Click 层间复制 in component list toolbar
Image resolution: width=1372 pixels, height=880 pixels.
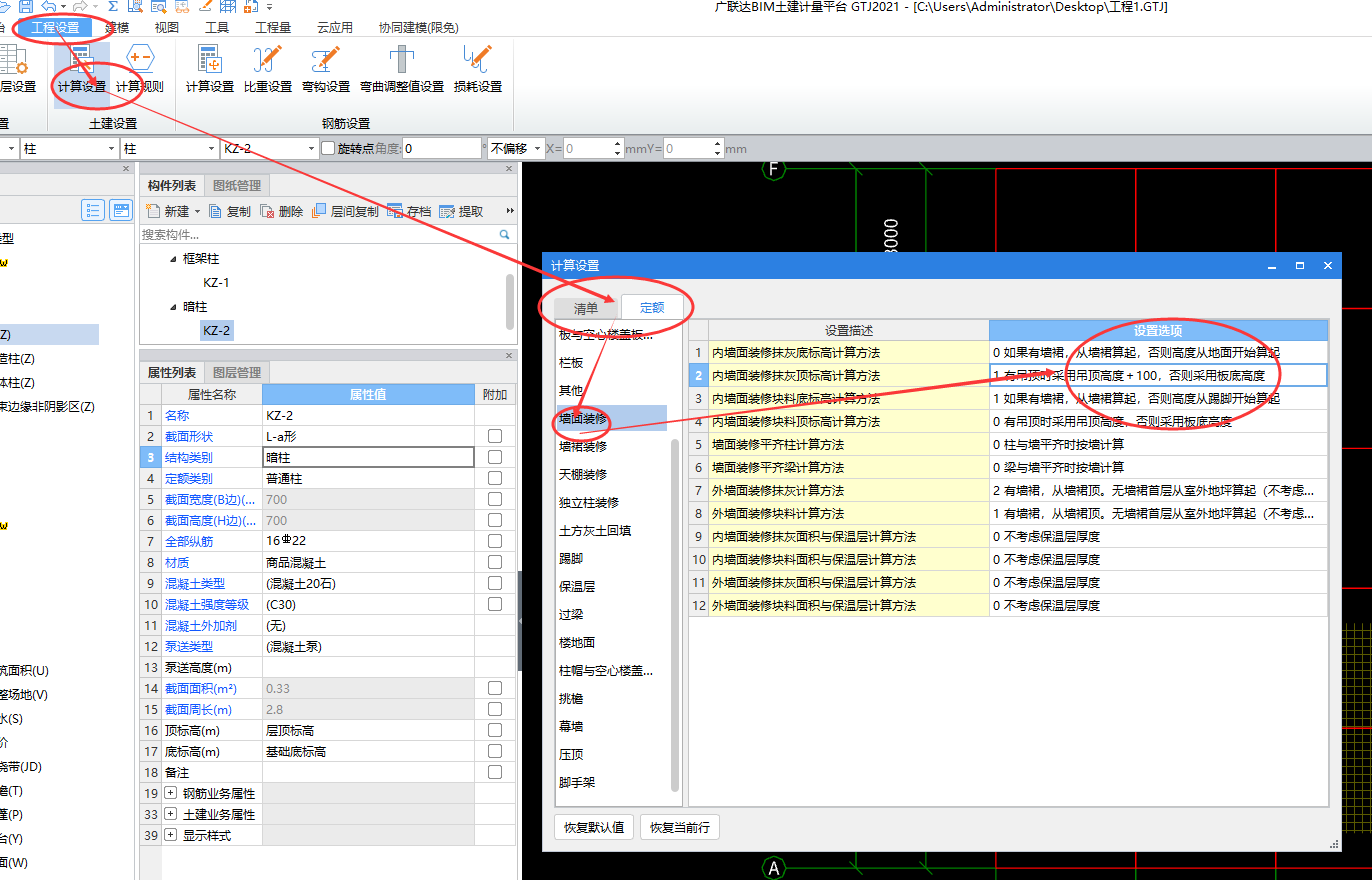(345, 211)
